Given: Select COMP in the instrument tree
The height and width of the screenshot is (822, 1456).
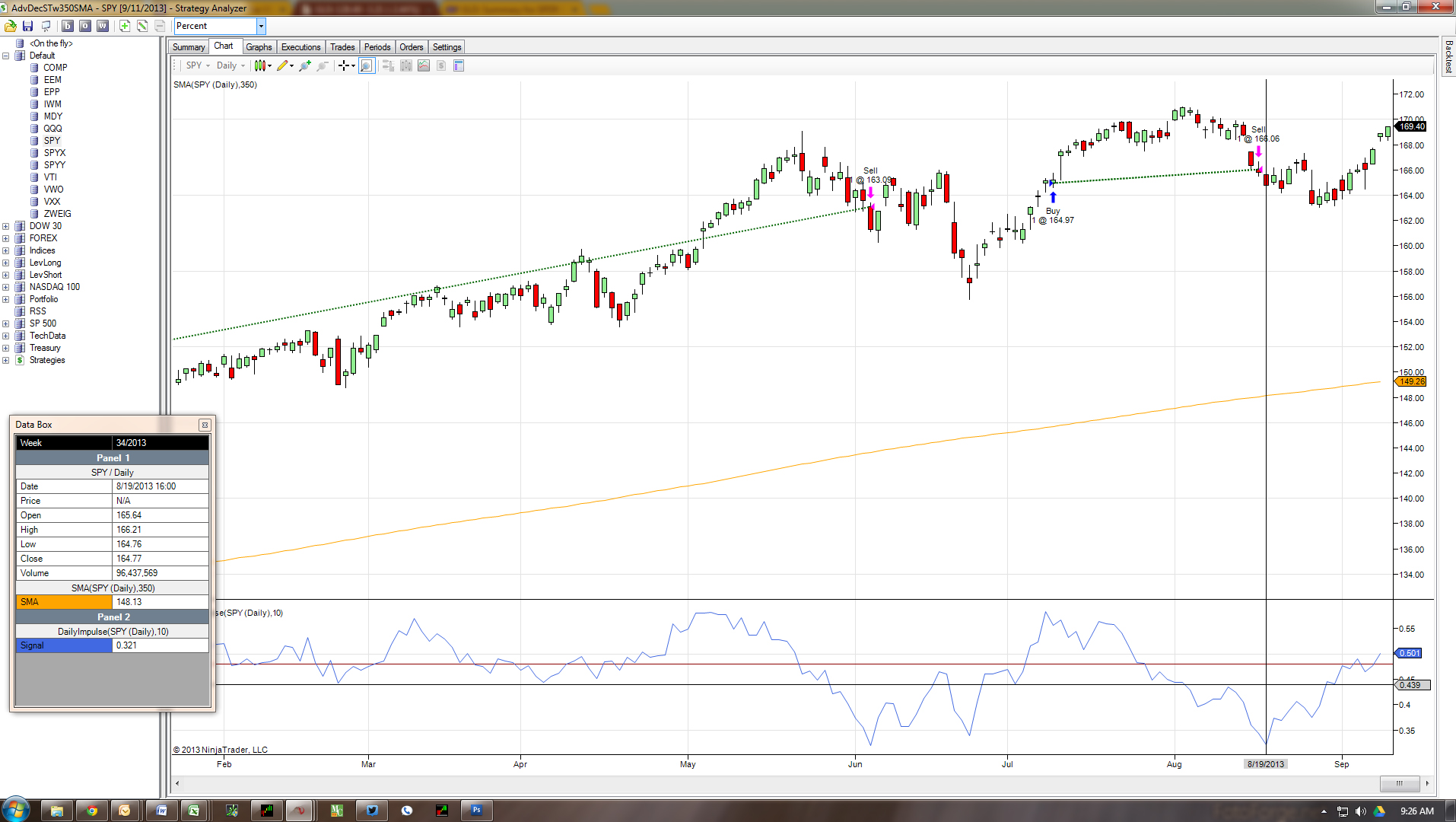Looking at the screenshot, I should 55,68.
